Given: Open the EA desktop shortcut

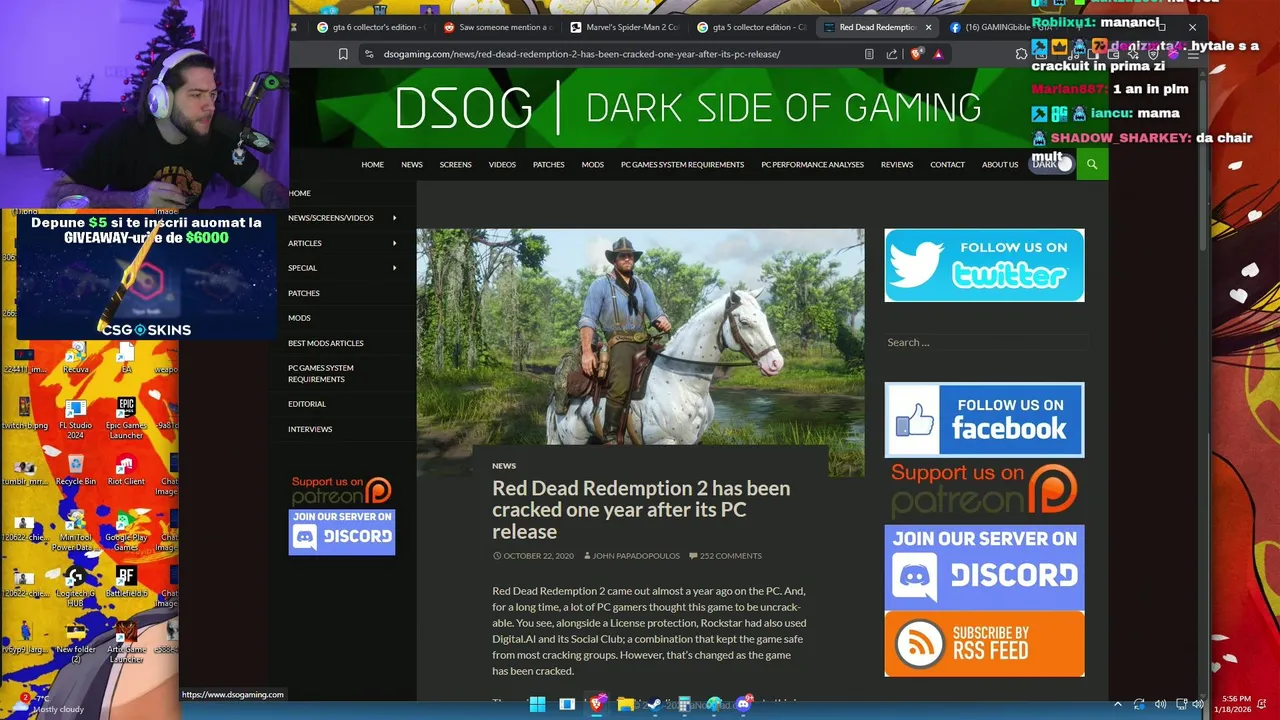Looking at the screenshot, I should pyautogui.click(x=126, y=358).
